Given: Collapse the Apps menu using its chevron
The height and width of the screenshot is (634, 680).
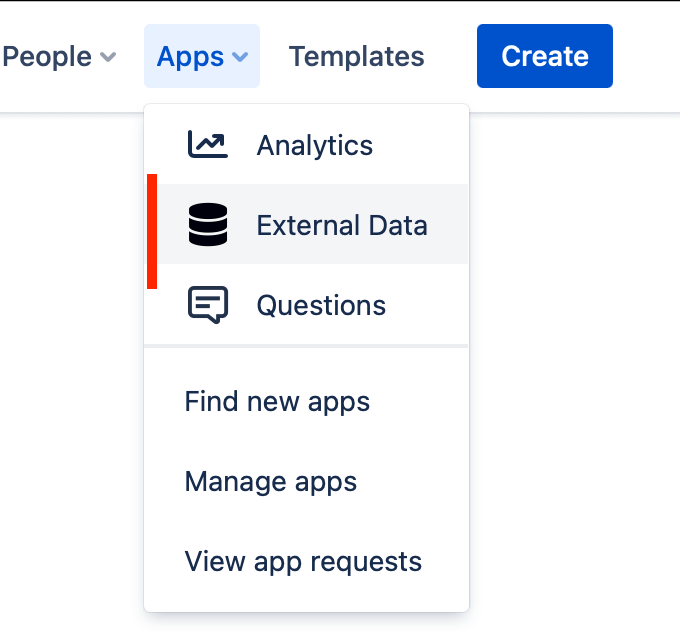Looking at the screenshot, I should [240, 57].
